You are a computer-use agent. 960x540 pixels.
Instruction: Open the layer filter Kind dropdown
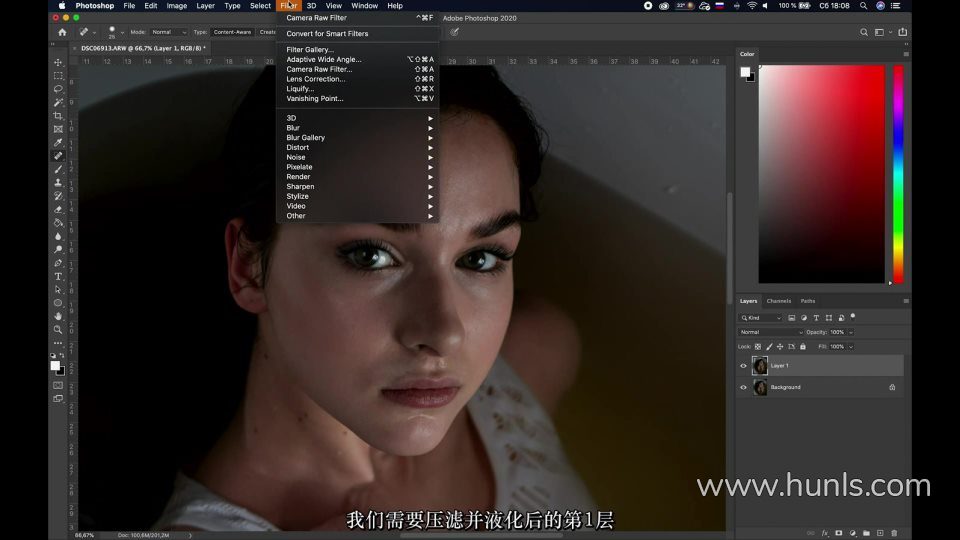pos(760,318)
